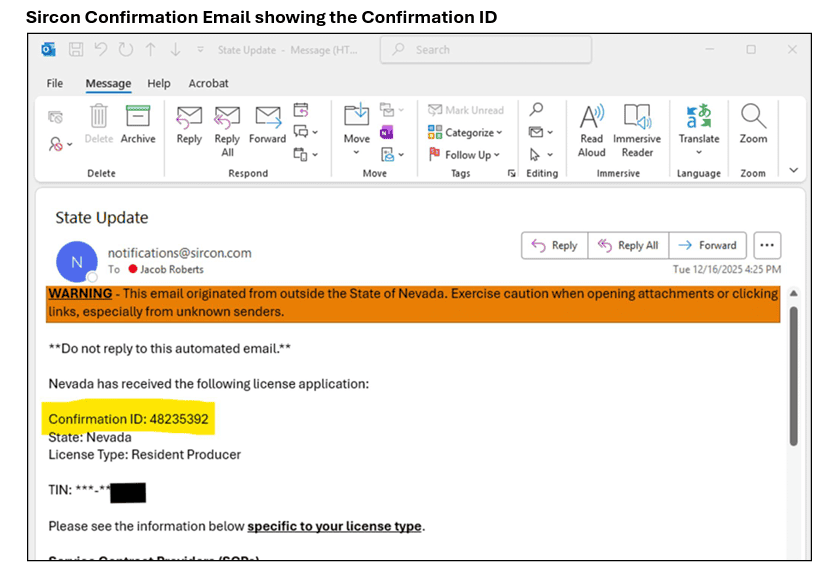819x571 pixels.
Task: Click the Reply icon in the Respond group
Action: coord(189,124)
